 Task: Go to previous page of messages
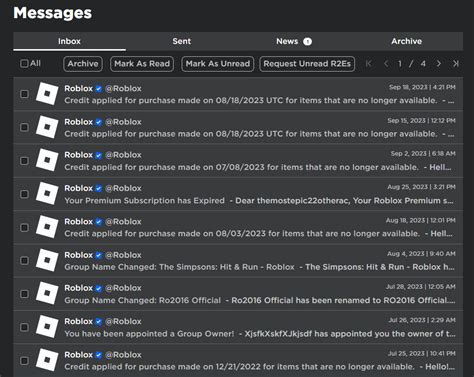click(386, 63)
